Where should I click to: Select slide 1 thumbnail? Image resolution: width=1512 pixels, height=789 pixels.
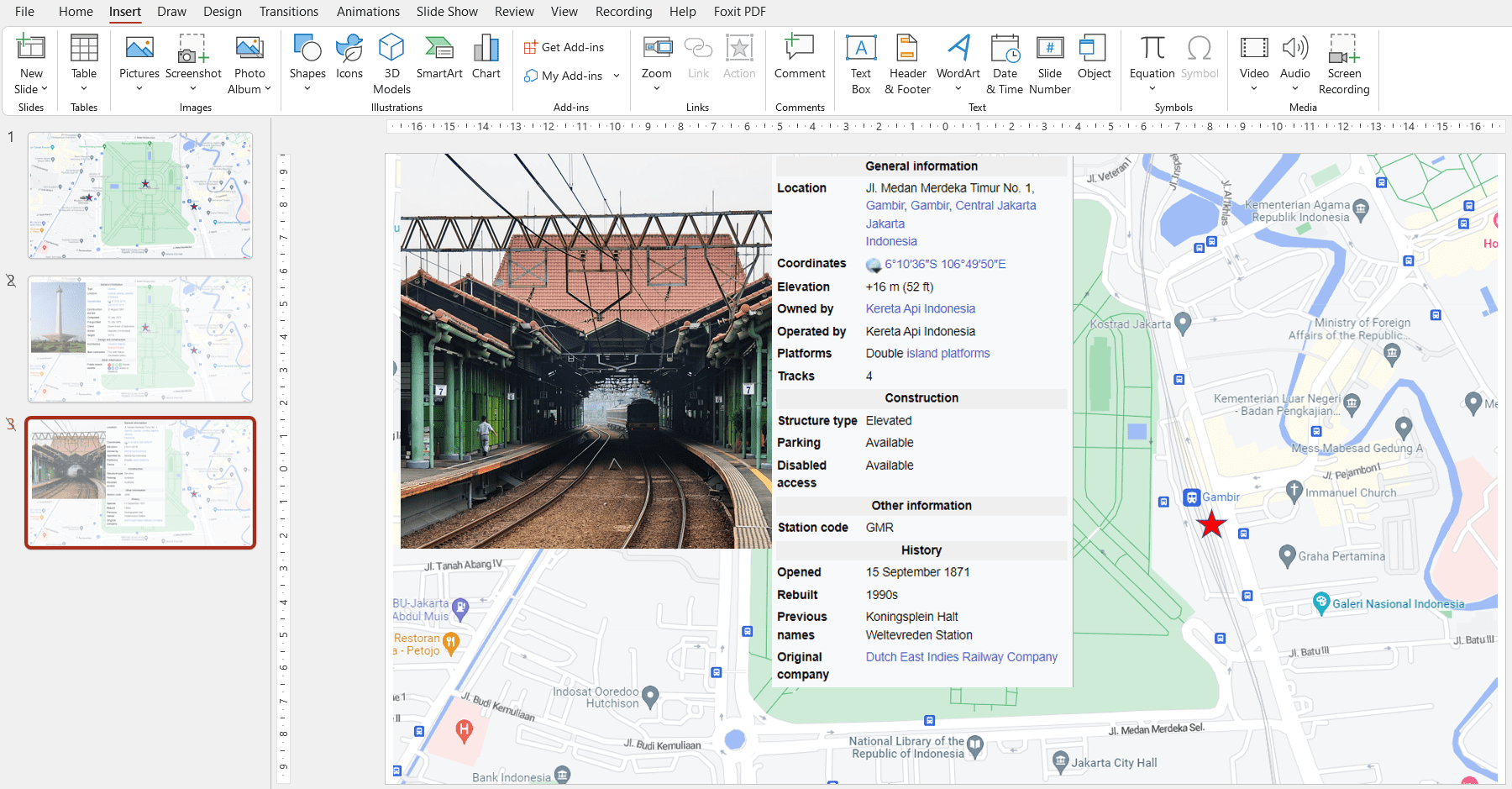pyautogui.click(x=140, y=195)
